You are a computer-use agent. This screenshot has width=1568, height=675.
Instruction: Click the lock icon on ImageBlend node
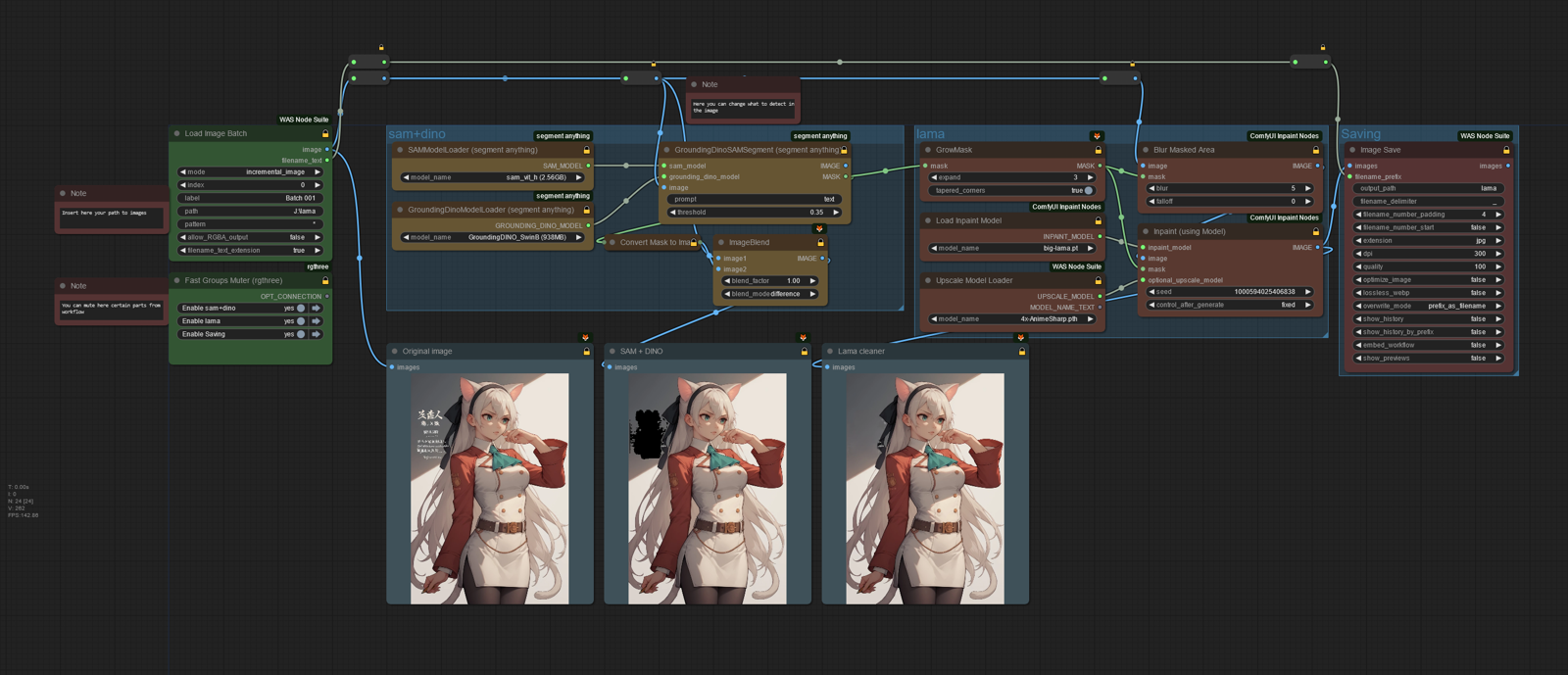pos(820,243)
